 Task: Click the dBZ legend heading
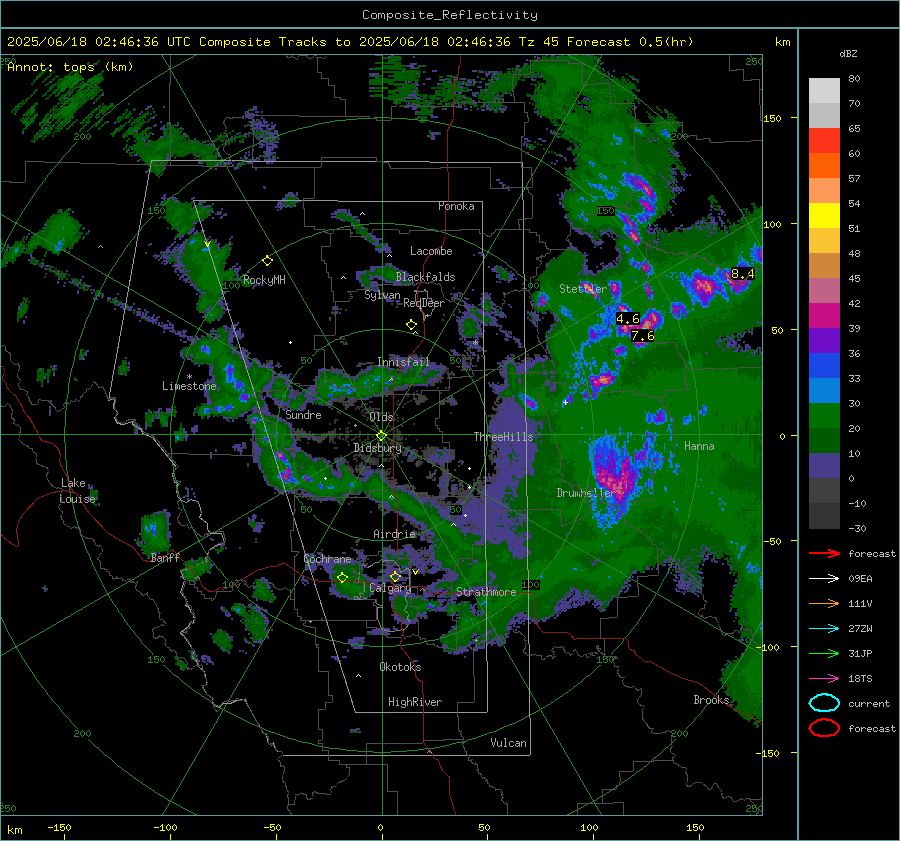(x=848, y=53)
